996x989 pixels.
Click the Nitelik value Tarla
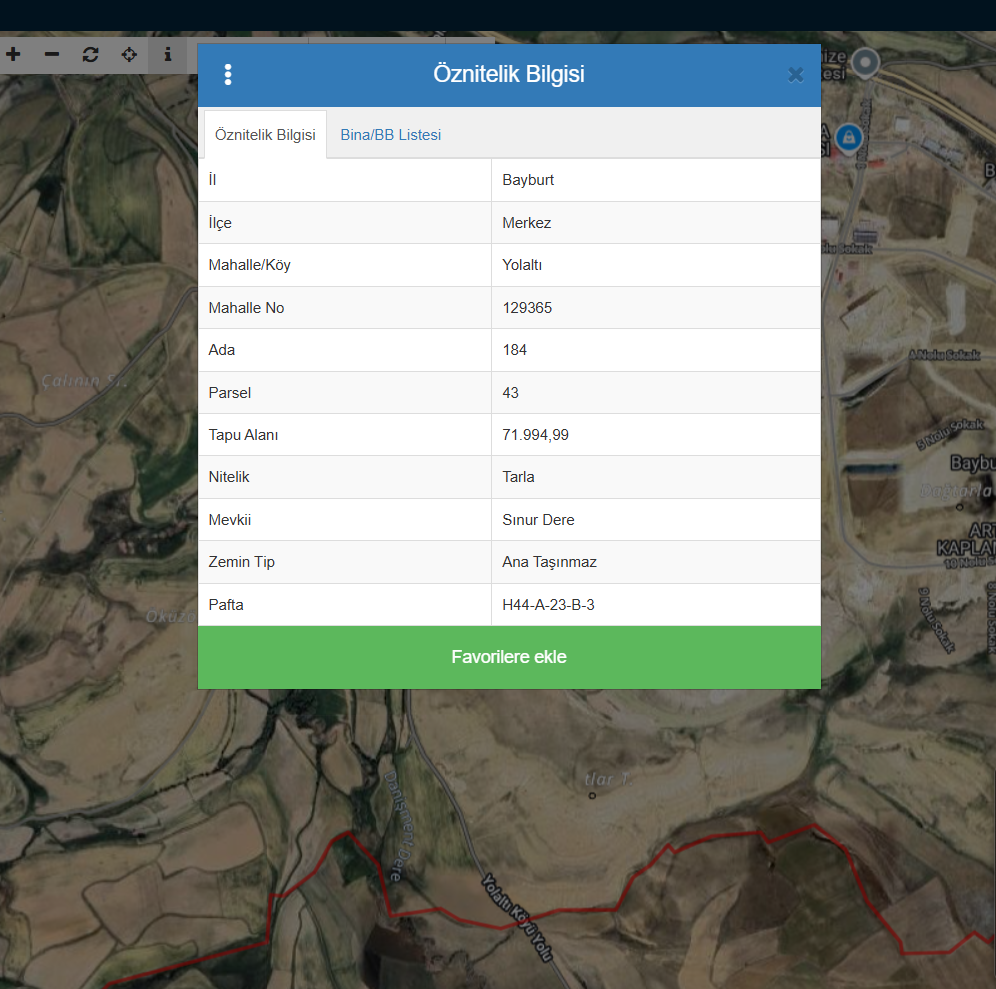pyautogui.click(x=518, y=477)
